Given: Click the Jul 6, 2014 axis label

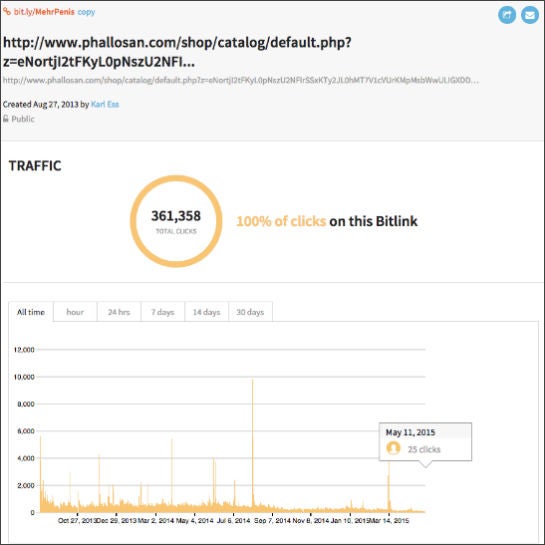Looking at the screenshot, I should point(233,521).
